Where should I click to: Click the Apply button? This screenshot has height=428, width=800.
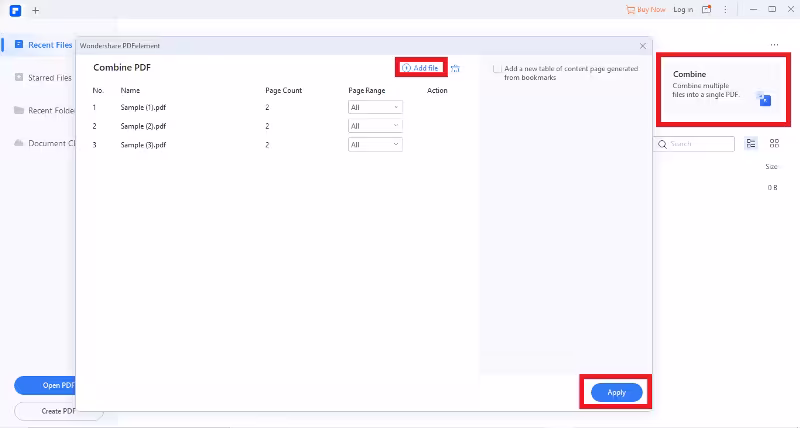point(616,392)
